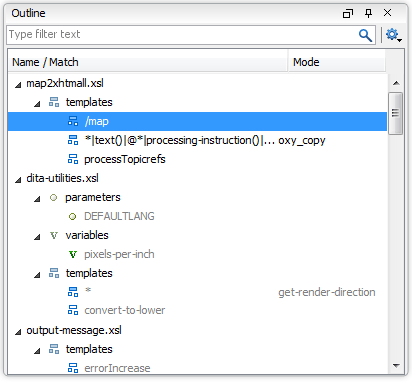This screenshot has height=382, width=412.
Task: Select the pixels-per-inch variable
Action: click(119, 254)
